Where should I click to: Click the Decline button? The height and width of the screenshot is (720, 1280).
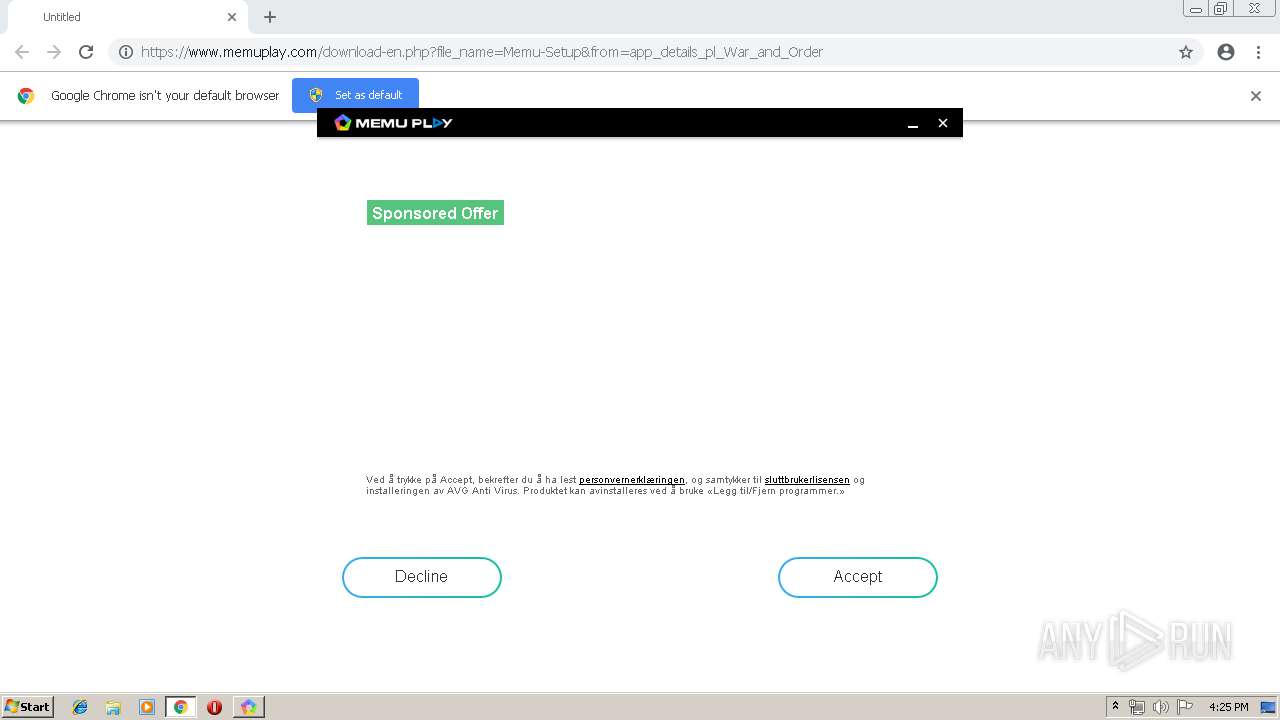pos(421,577)
